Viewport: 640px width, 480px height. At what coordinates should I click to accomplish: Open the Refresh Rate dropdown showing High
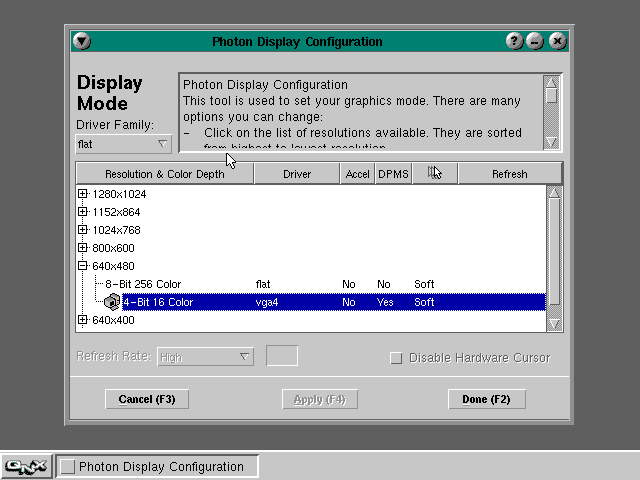[x=205, y=357]
